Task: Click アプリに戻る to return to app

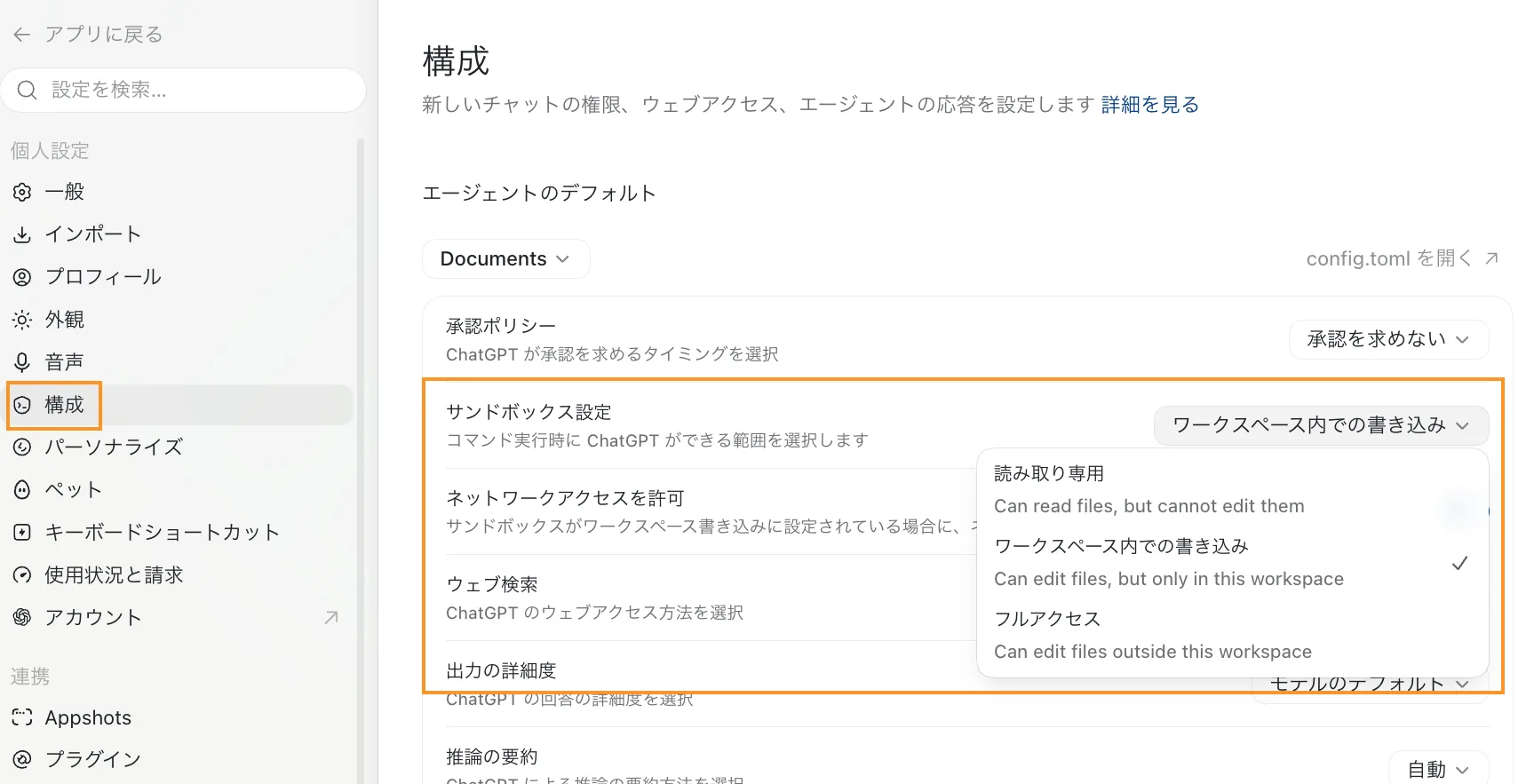Action: (x=104, y=35)
